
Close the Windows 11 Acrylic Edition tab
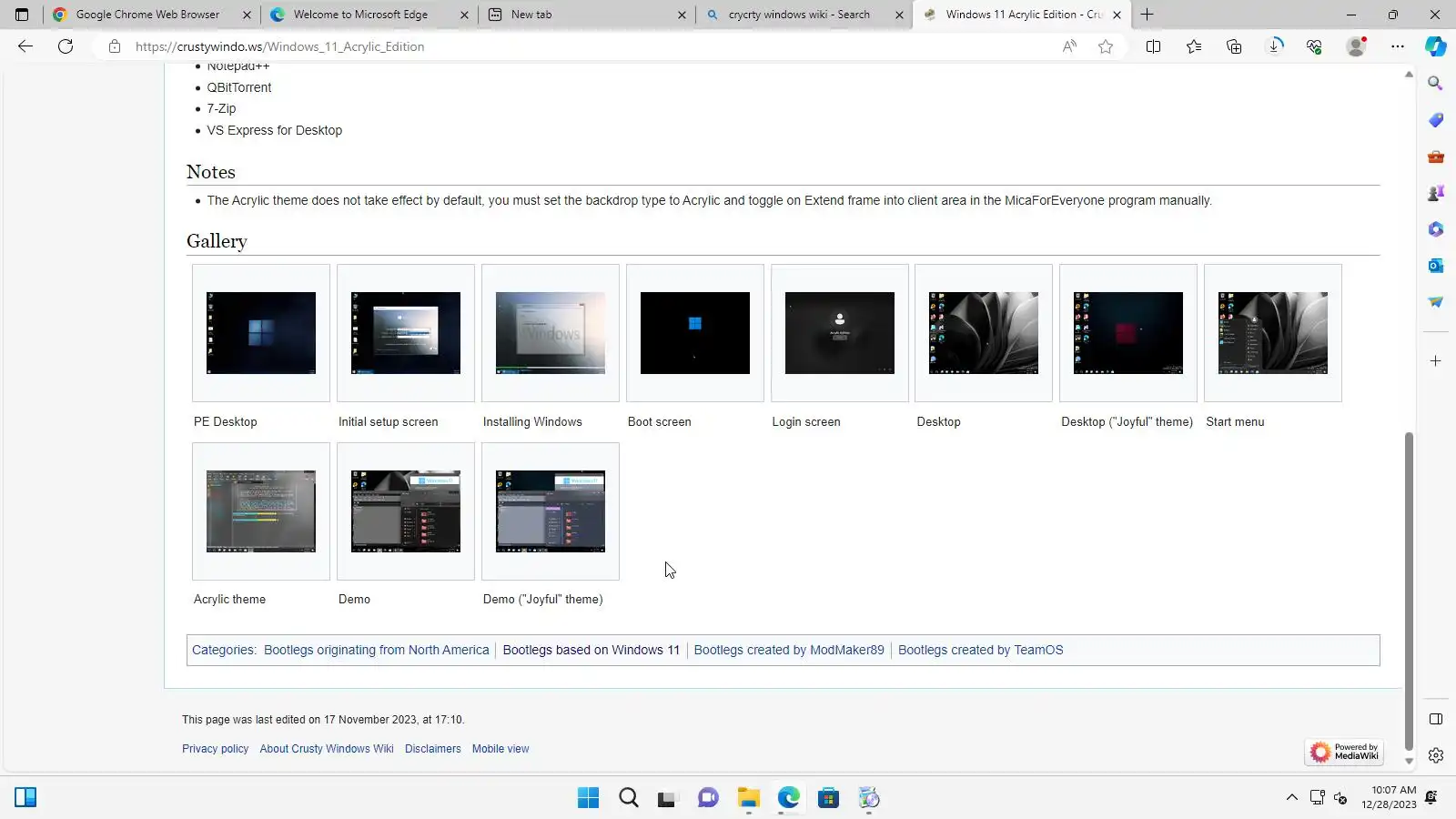point(1117,15)
